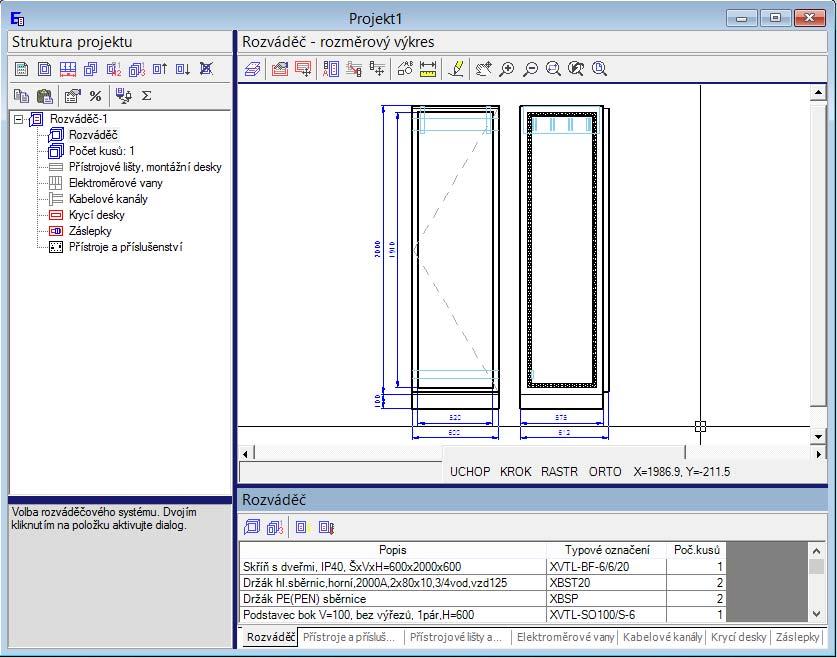
Task: Select 'Záslepky' in the project tree
Action: click(x=90, y=231)
